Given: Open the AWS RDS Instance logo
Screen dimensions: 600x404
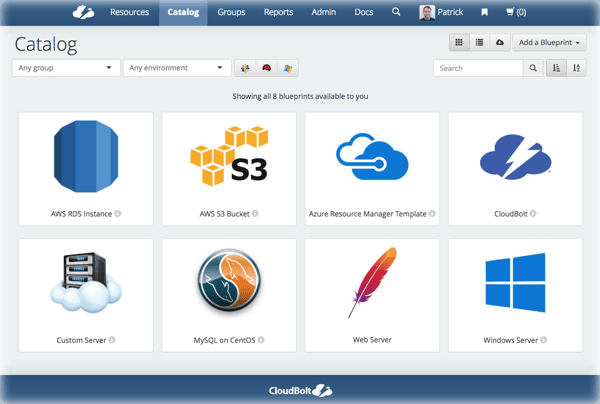Looking at the screenshot, I should [86, 156].
